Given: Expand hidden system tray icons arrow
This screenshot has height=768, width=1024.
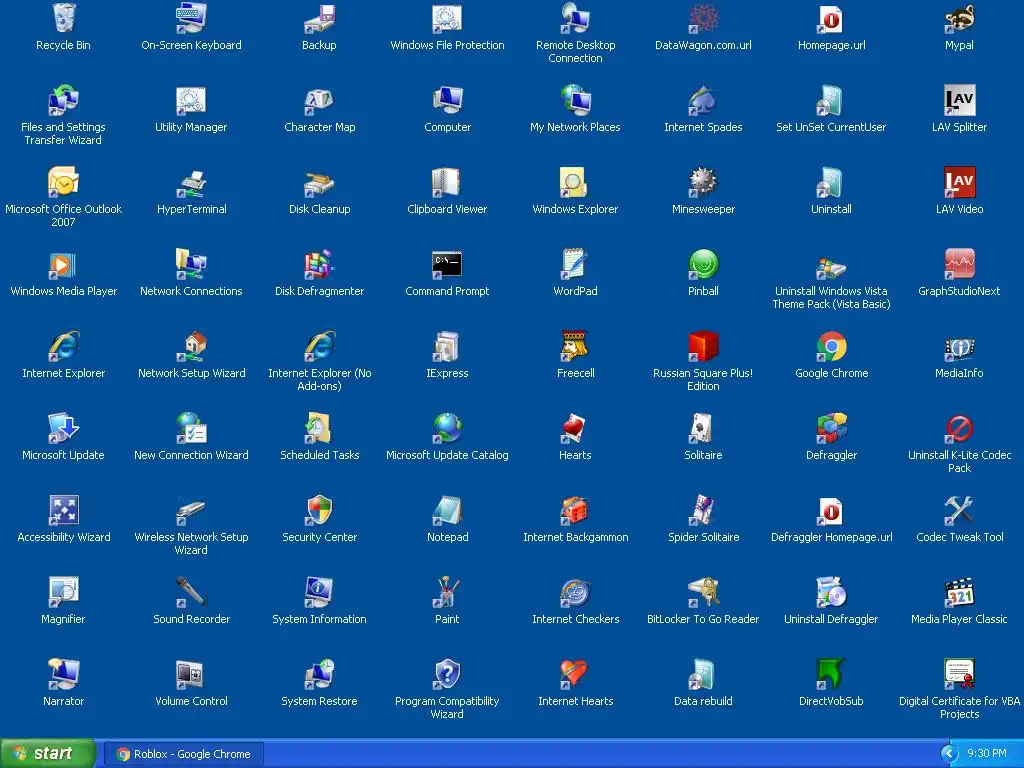Looking at the screenshot, I should pos(948,754).
